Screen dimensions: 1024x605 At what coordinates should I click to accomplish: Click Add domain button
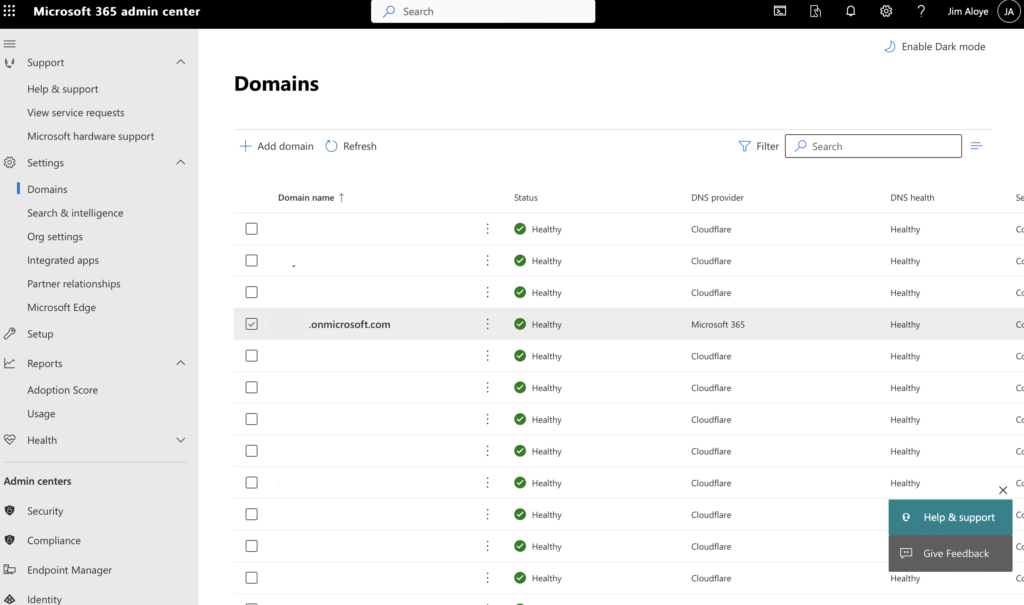click(276, 146)
